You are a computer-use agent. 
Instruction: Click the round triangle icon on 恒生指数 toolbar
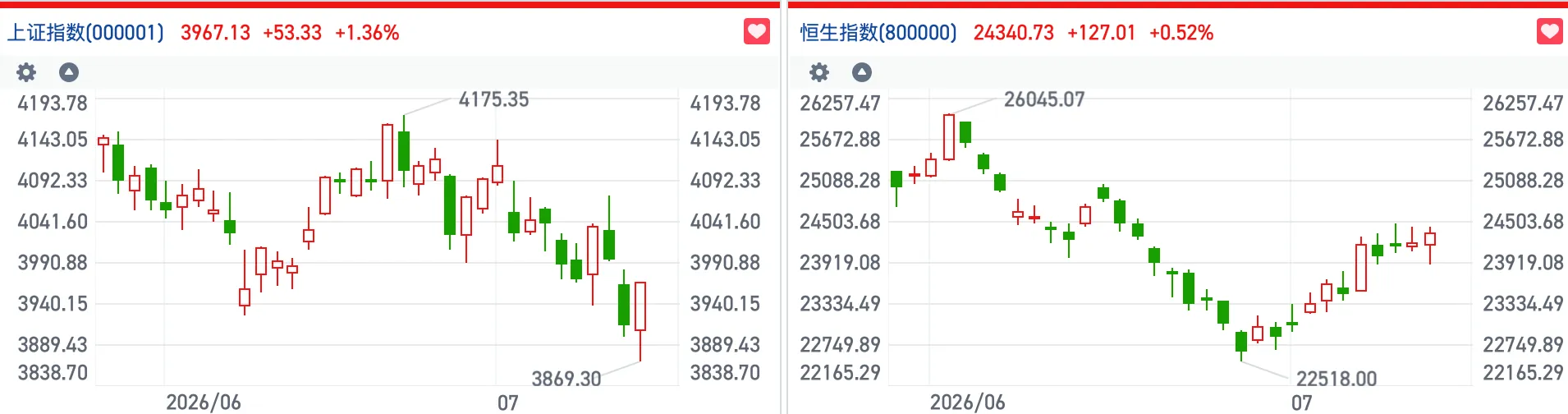click(x=862, y=72)
